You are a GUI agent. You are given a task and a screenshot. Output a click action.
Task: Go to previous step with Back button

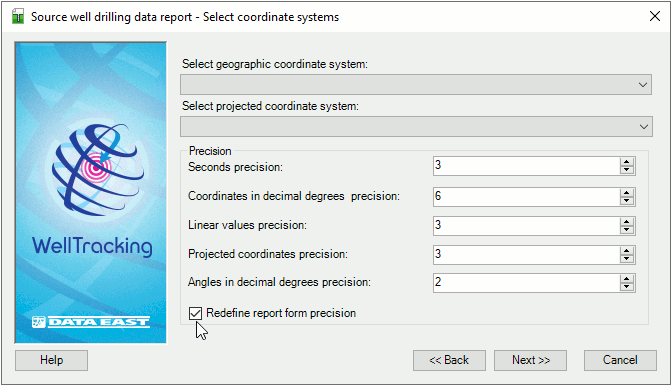(449, 360)
